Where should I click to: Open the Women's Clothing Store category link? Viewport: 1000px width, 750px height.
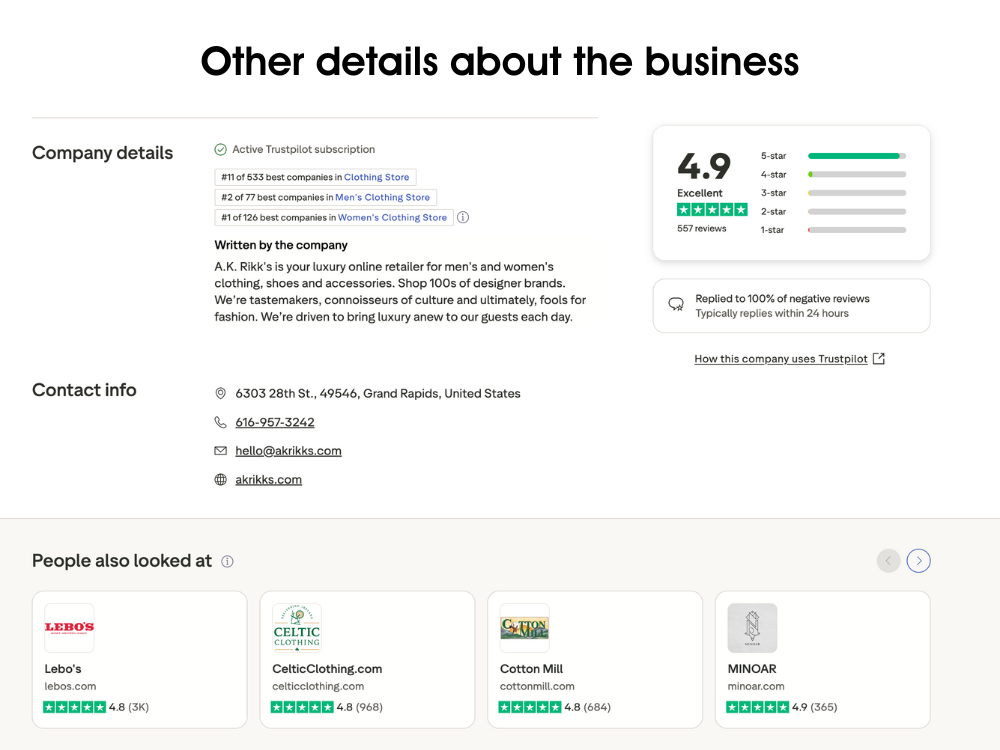[392, 217]
